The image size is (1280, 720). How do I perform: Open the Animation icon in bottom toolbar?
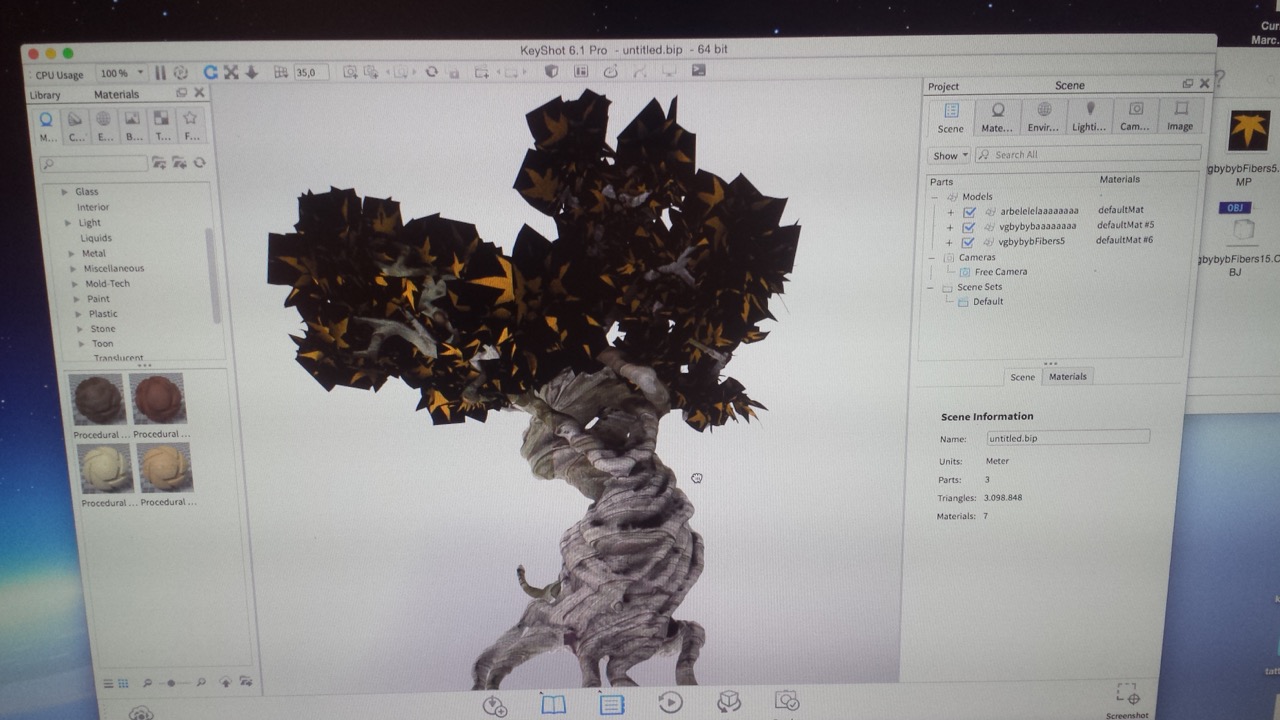[x=670, y=703]
